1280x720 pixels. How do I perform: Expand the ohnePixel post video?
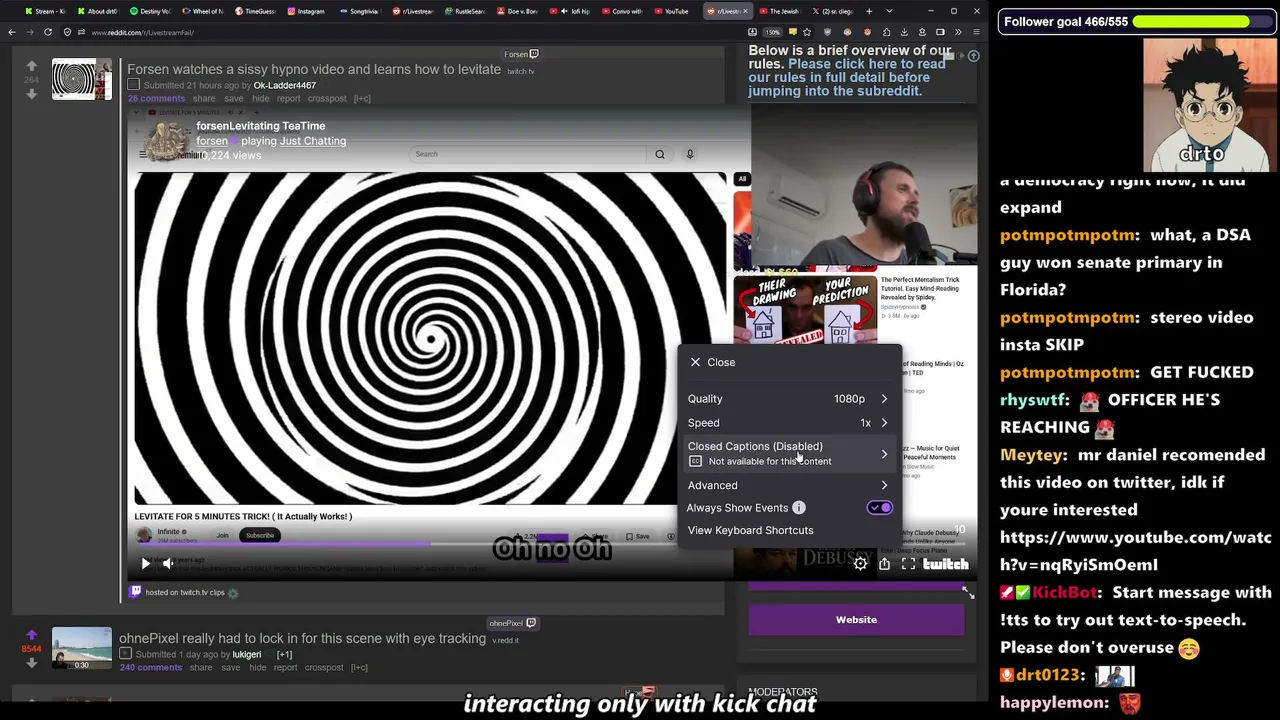[x=125, y=654]
